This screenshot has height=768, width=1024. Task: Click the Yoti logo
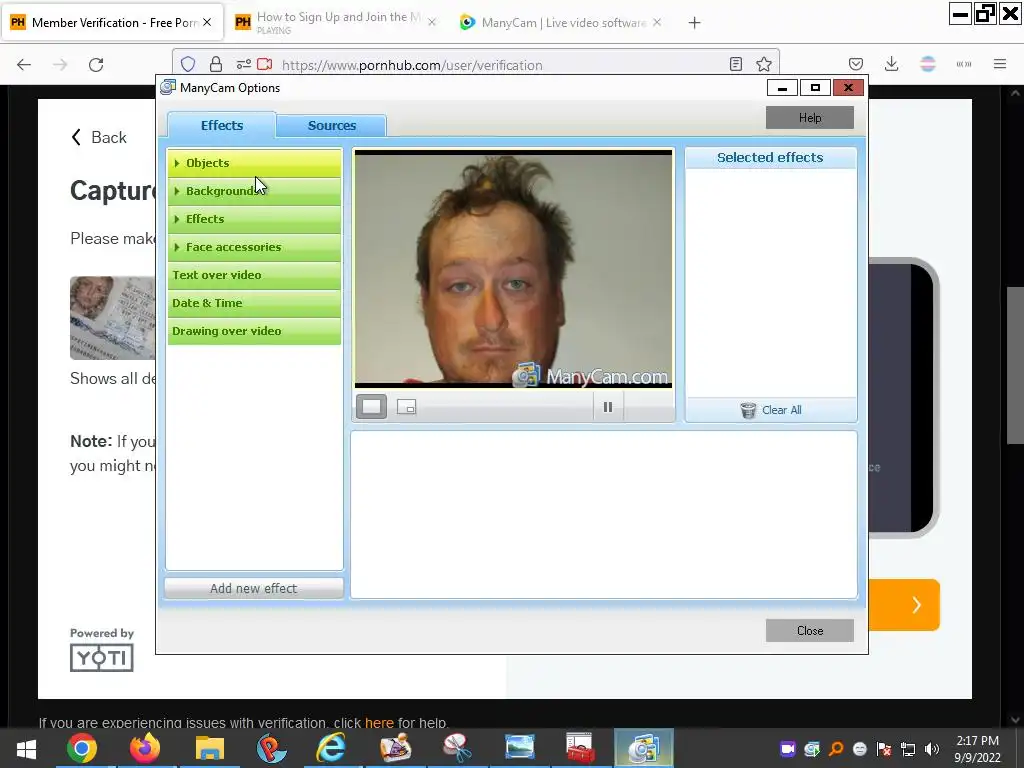click(x=102, y=658)
